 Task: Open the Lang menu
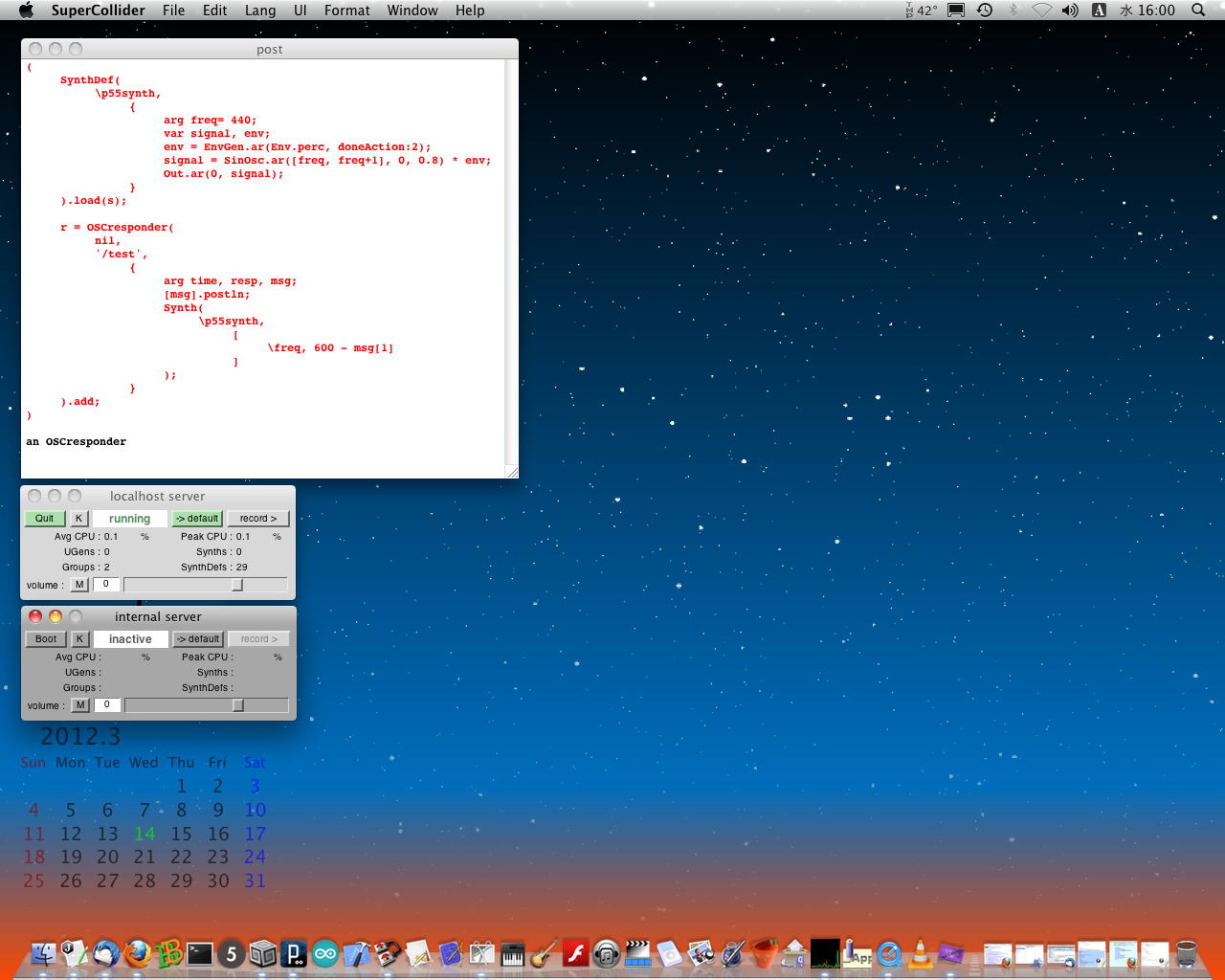(x=260, y=11)
